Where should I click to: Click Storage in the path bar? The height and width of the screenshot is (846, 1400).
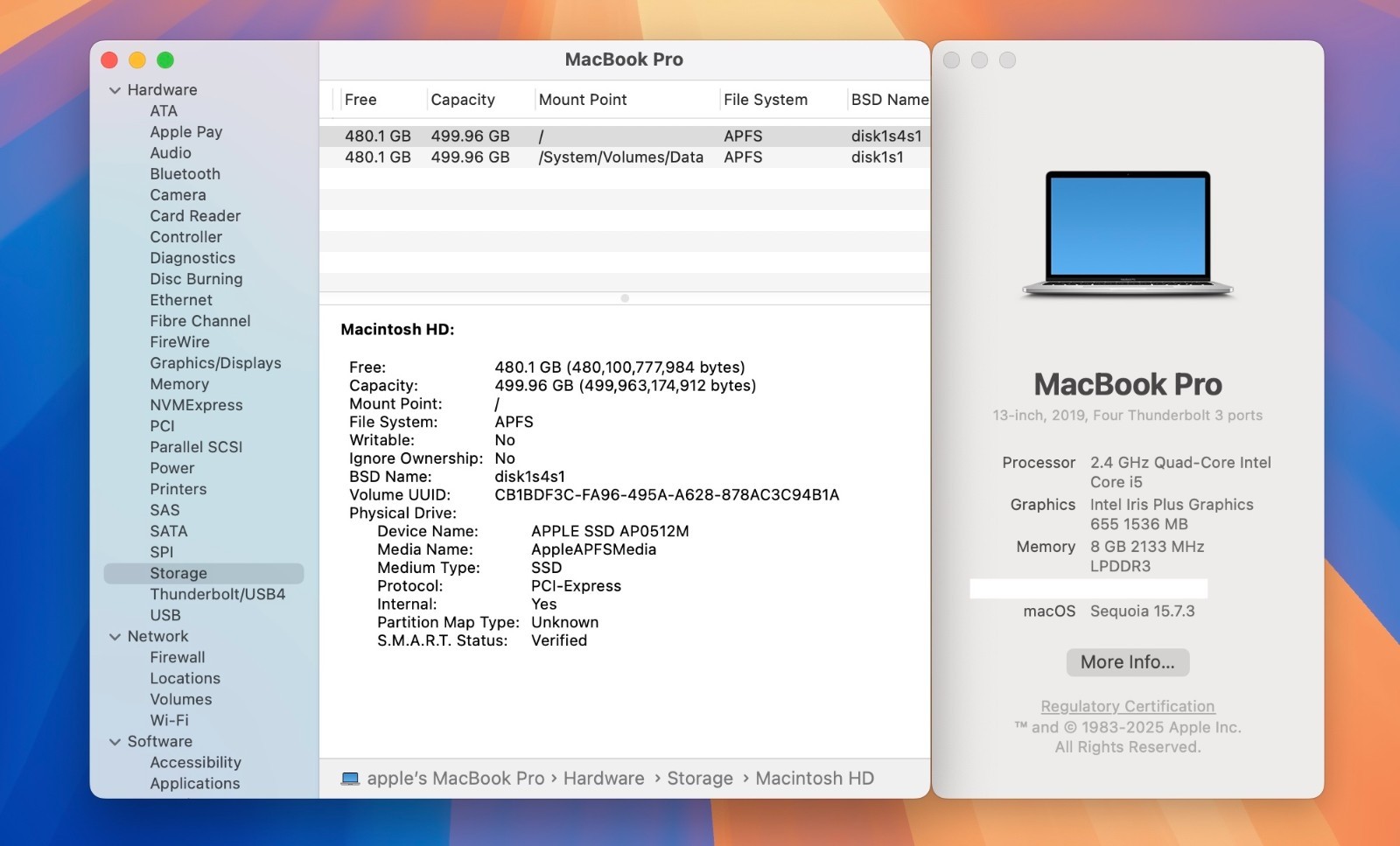[x=700, y=779]
